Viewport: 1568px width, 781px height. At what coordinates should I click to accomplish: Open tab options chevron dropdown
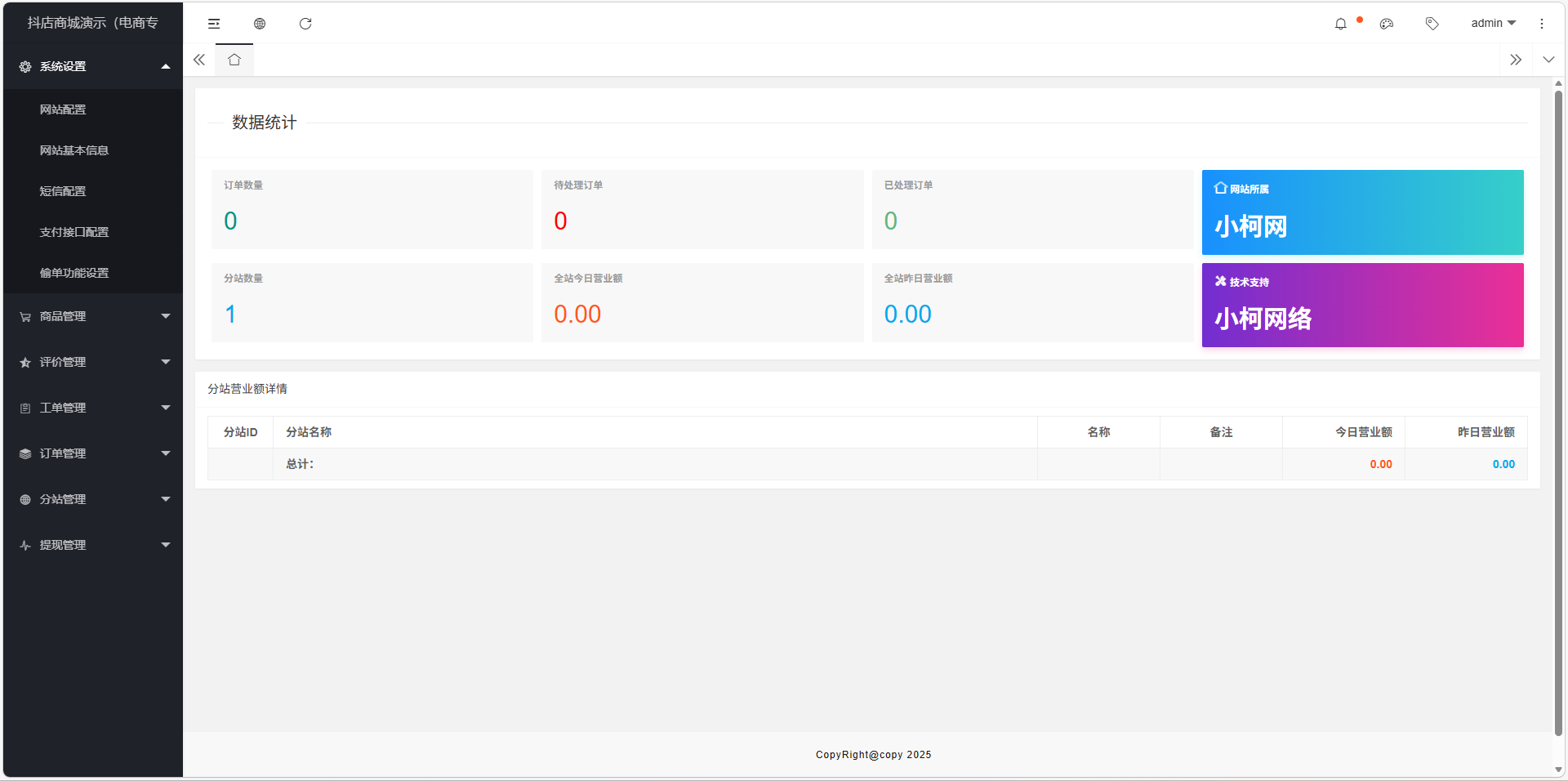1548,60
